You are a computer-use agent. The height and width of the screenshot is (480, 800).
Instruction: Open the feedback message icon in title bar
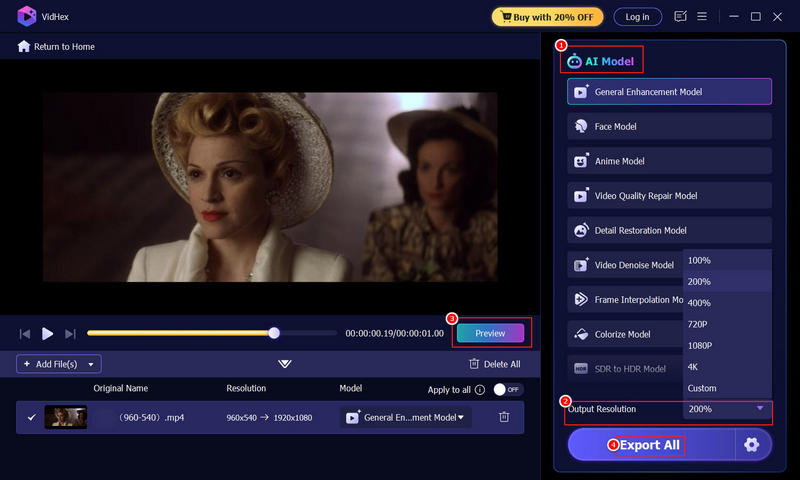point(681,17)
